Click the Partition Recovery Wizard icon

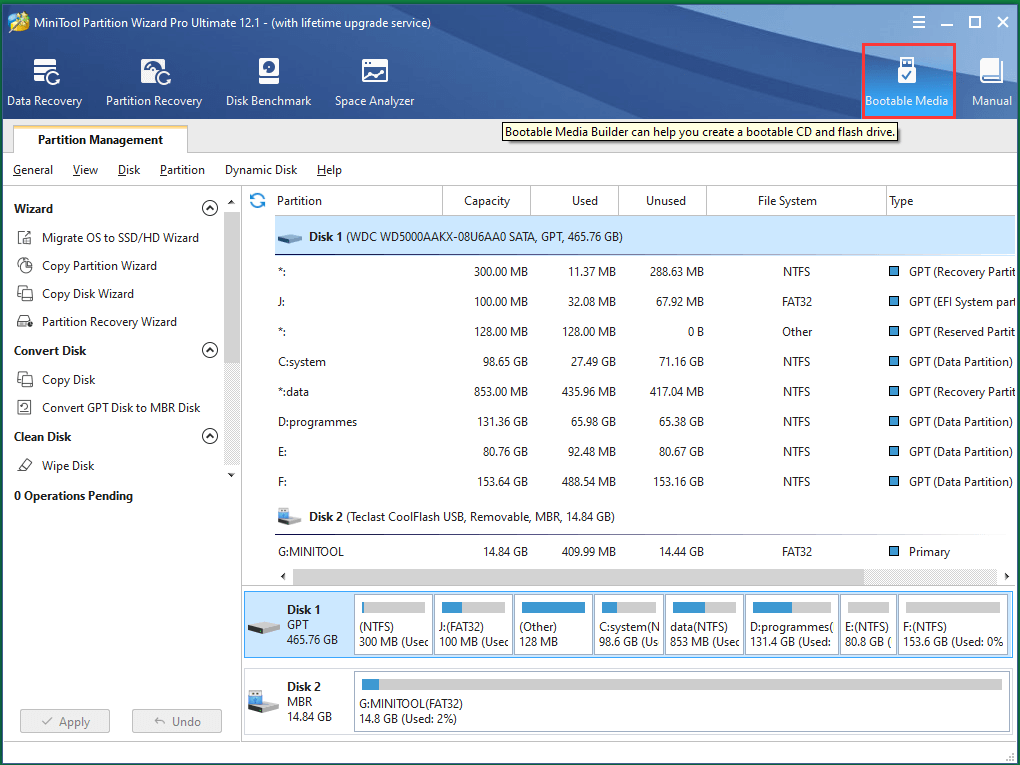(x=24, y=321)
